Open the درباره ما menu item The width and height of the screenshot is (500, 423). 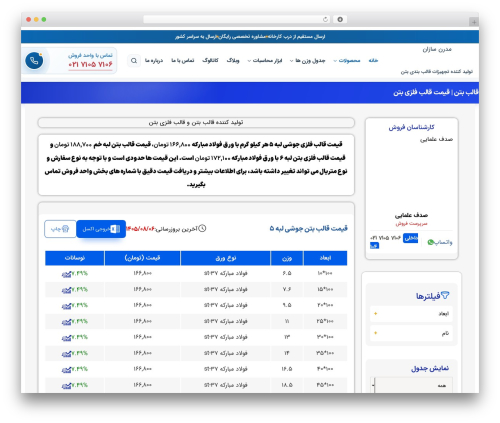(154, 60)
